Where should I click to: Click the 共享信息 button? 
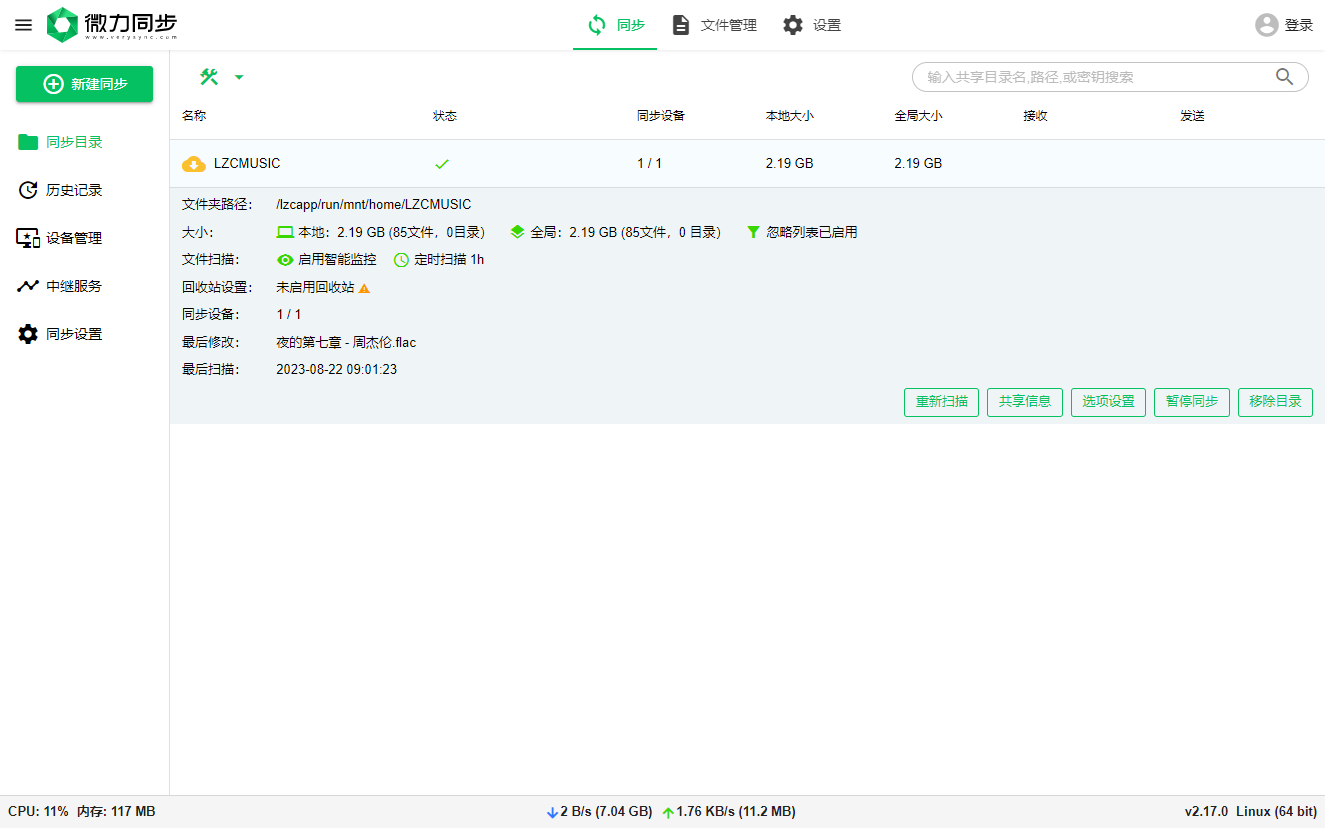[1025, 402]
